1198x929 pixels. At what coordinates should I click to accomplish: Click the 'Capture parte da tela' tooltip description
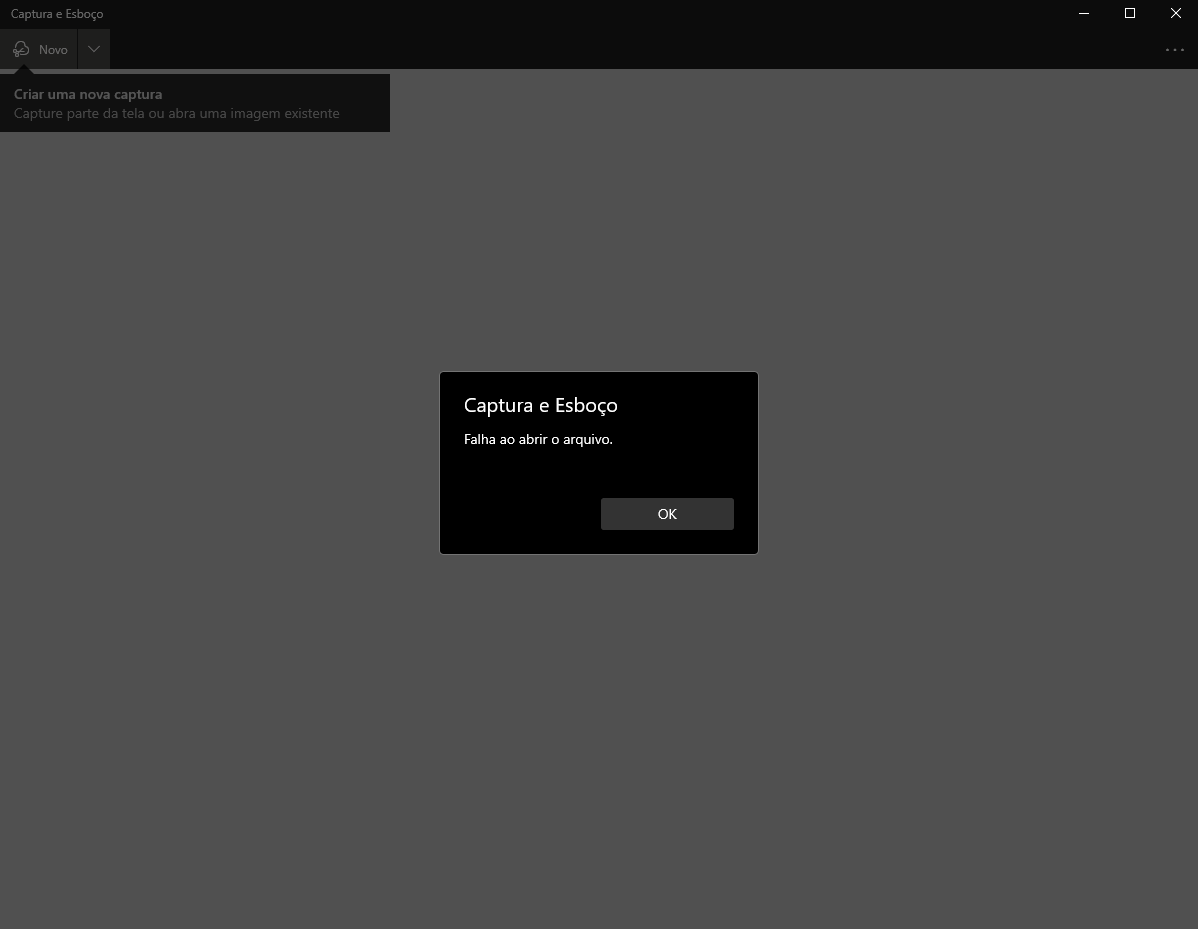pos(176,113)
